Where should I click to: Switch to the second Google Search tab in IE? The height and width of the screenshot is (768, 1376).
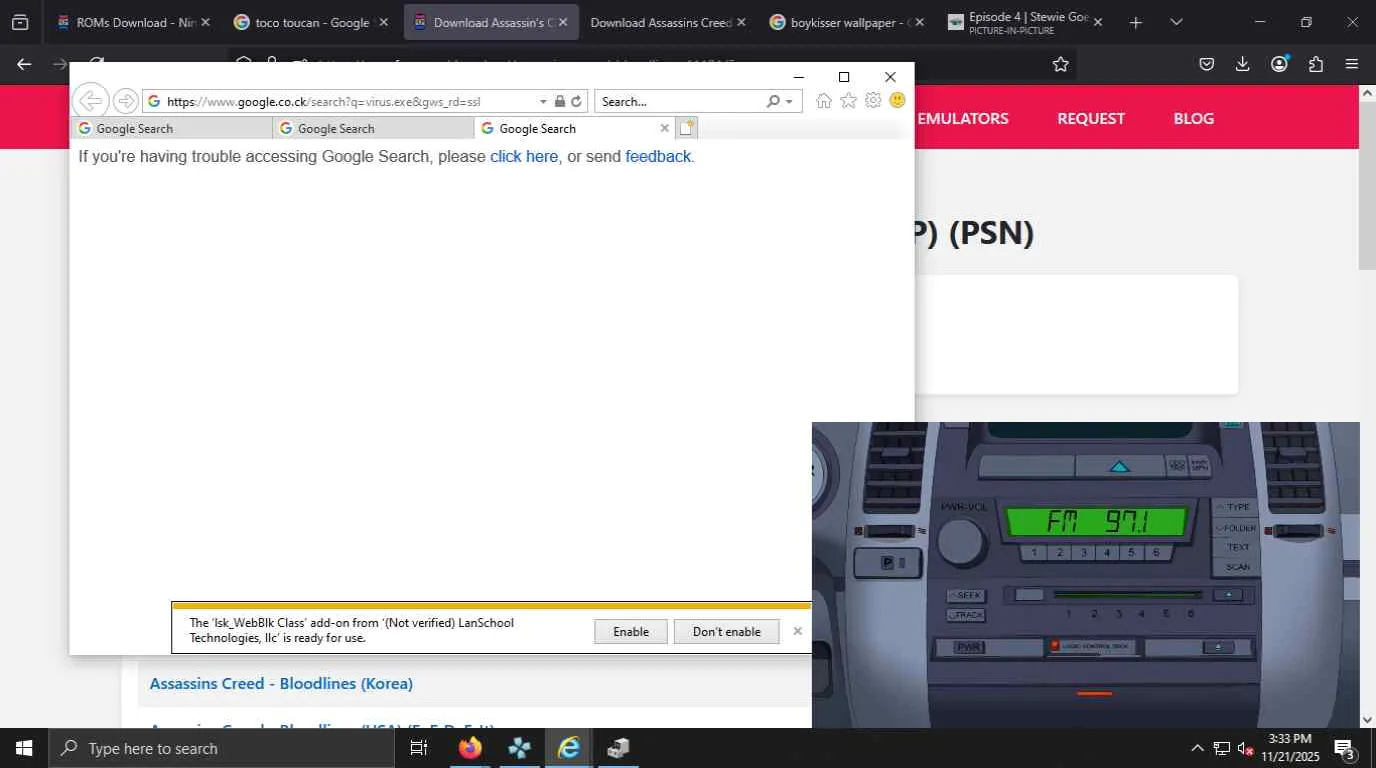[x=374, y=128]
